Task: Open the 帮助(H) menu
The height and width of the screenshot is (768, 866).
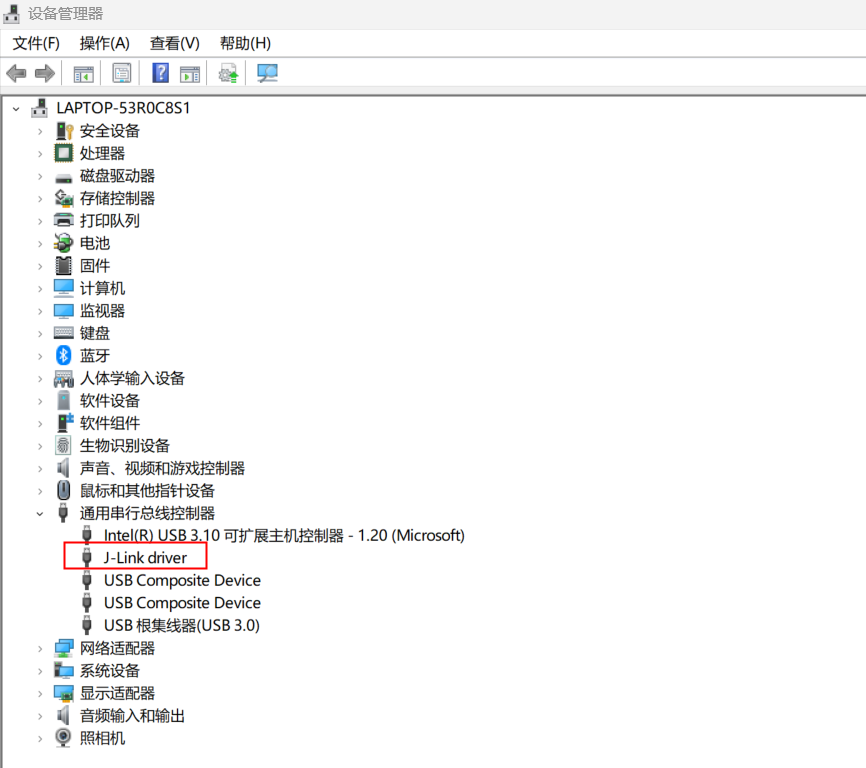Action: (245, 43)
